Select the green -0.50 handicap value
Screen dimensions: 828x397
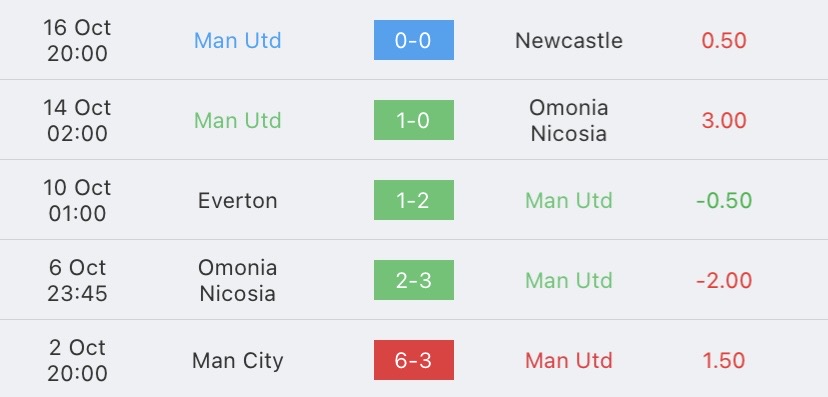tap(724, 201)
